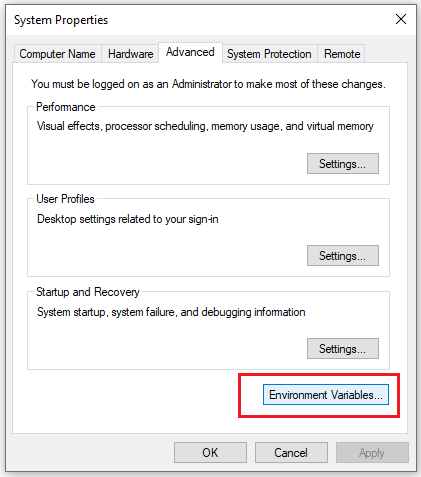Switch to the Remote tab

342,54
